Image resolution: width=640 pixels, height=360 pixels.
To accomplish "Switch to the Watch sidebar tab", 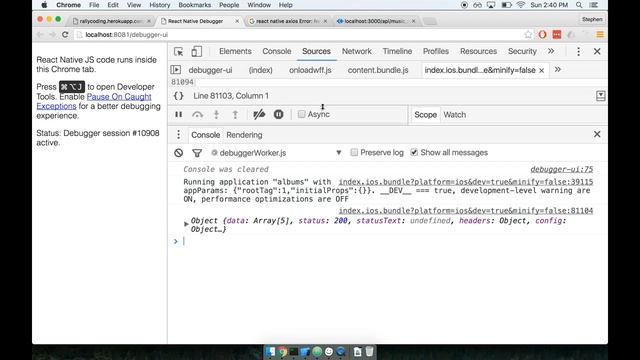I will [x=455, y=115].
